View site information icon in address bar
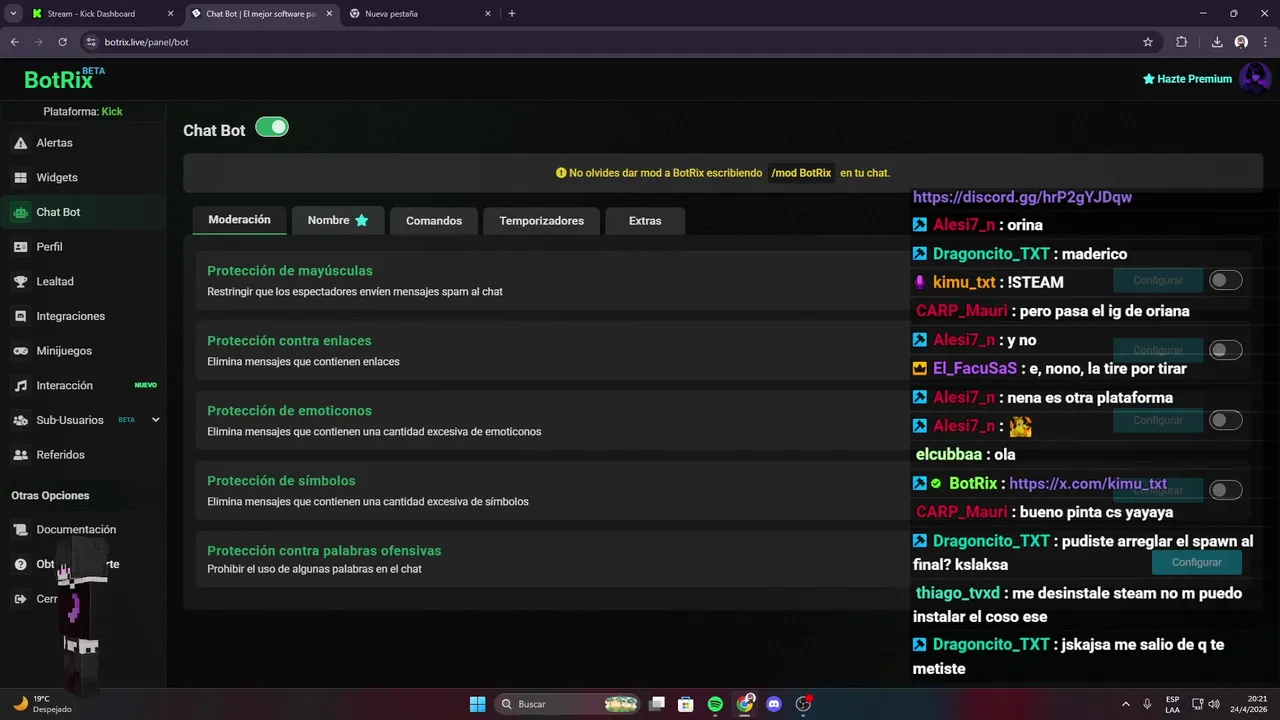 91,42
